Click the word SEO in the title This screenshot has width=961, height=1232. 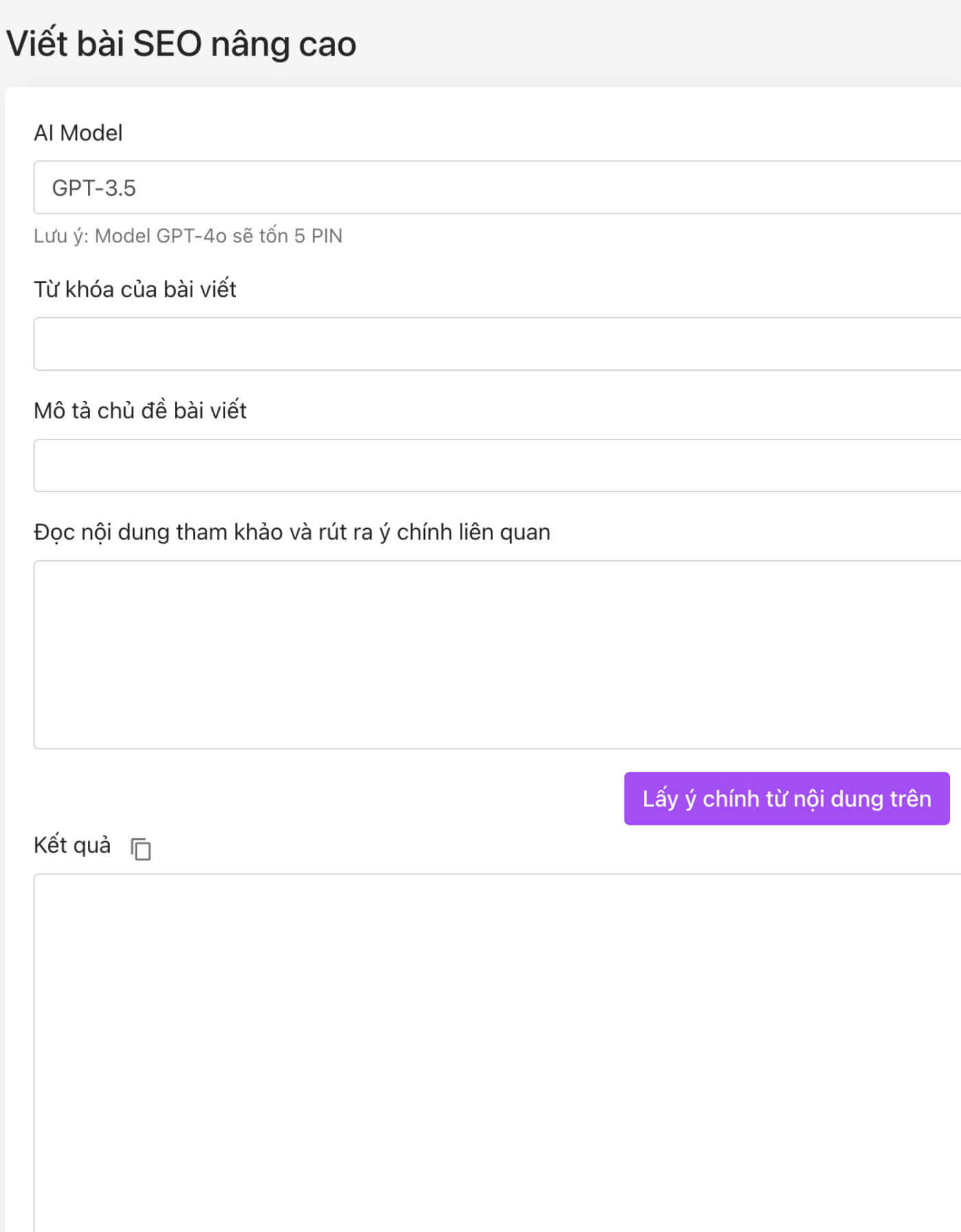167,44
